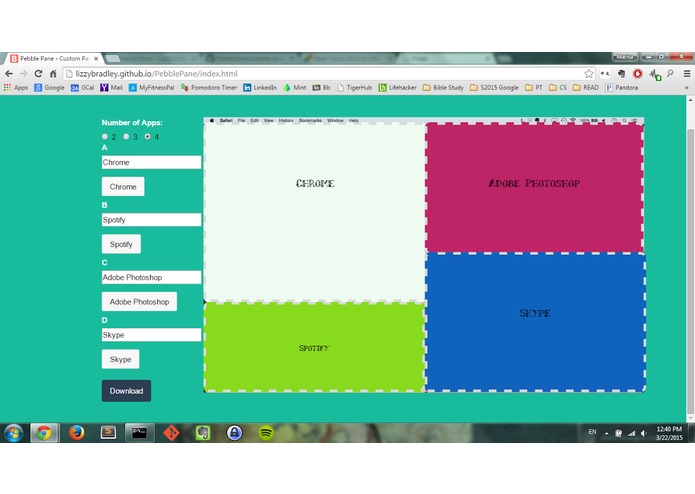Open the Lifehacker bookmark
The image size is (695, 494).
(x=398, y=88)
